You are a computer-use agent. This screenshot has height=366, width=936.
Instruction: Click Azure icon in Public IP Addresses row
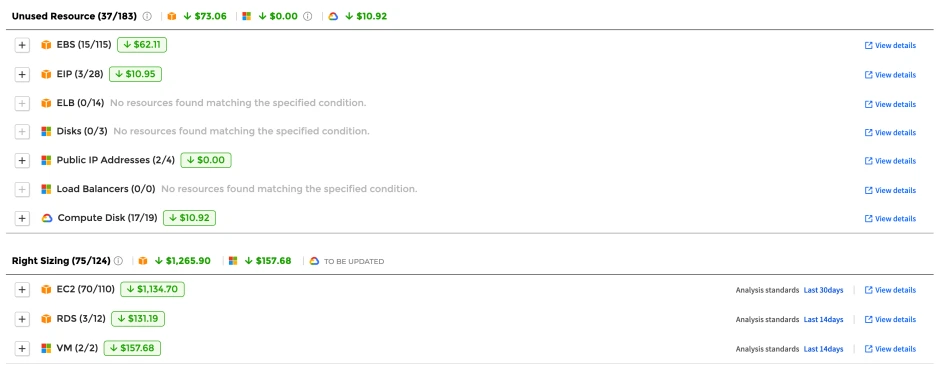[x=46, y=161]
